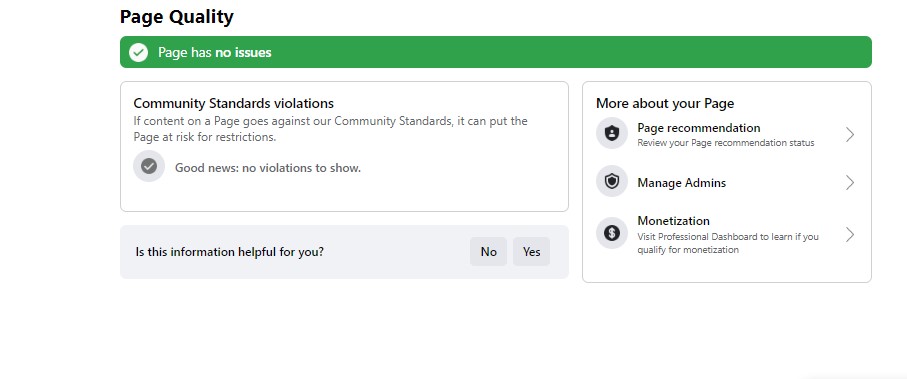Click the white checkmark in green banner
The image size is (907, 379).
[138, 52]
